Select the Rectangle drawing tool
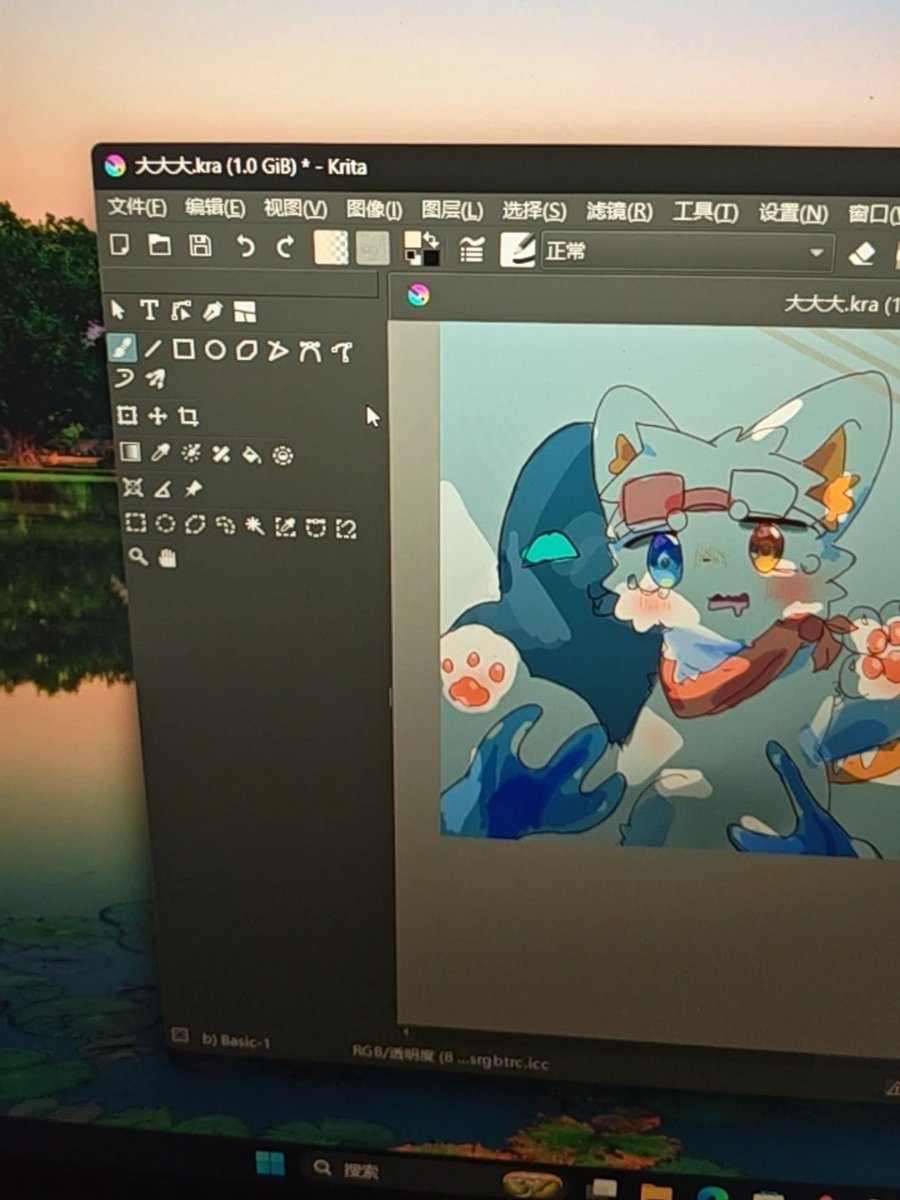The image size is (900, 1200). 183,349
